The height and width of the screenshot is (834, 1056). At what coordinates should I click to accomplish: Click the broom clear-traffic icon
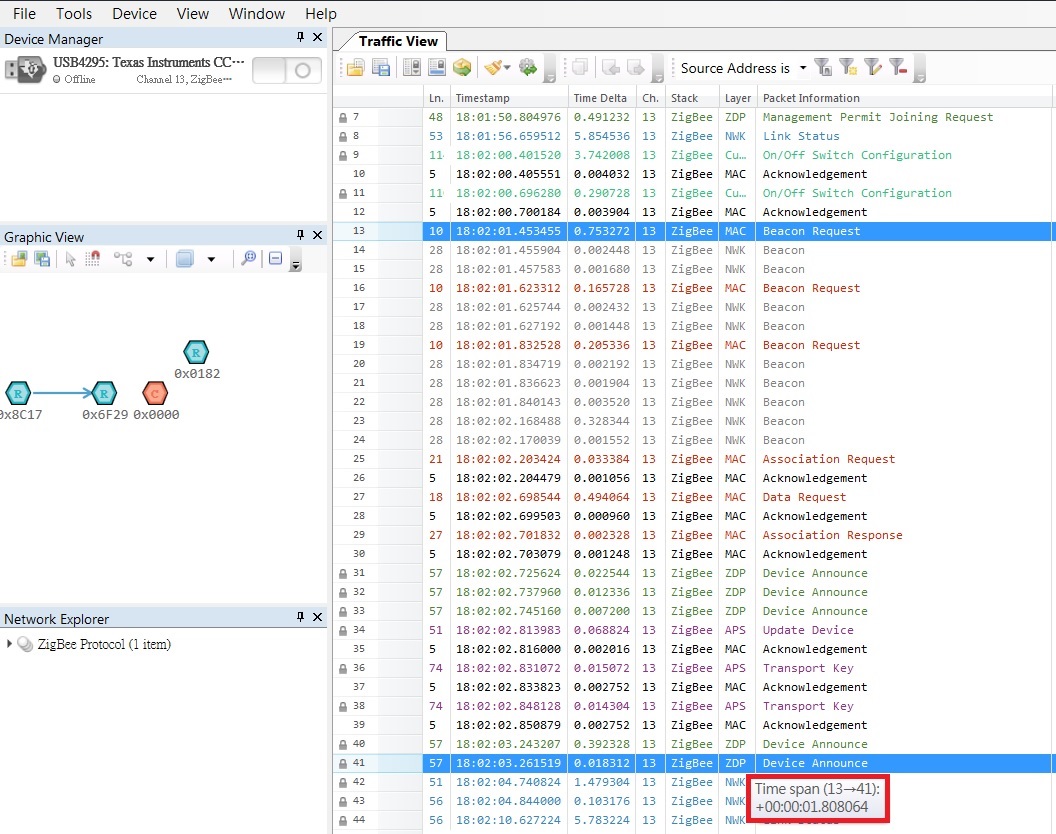(x=492, y=68)
